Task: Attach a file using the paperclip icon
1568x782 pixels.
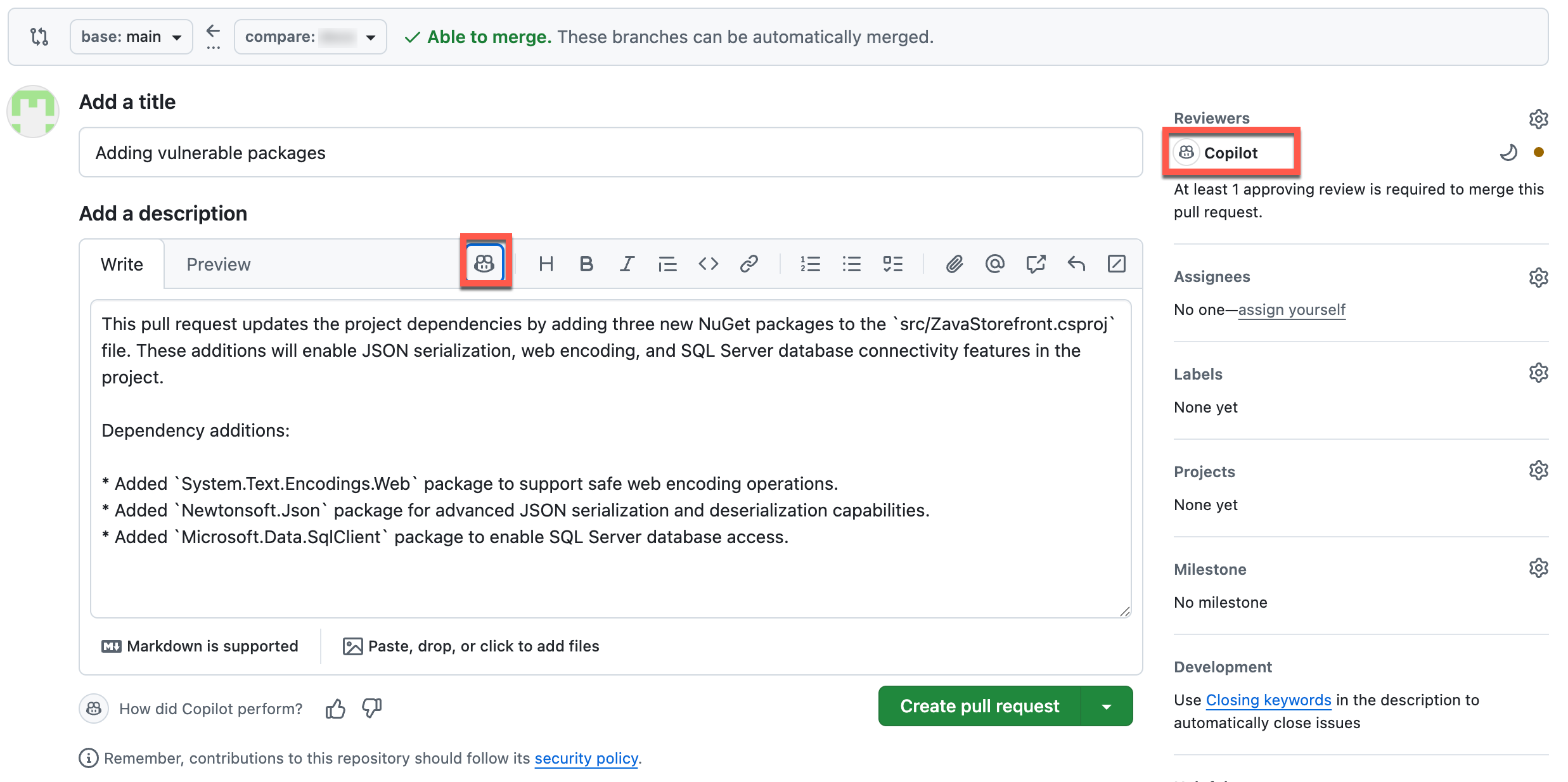Action: [x=954, y=264]
